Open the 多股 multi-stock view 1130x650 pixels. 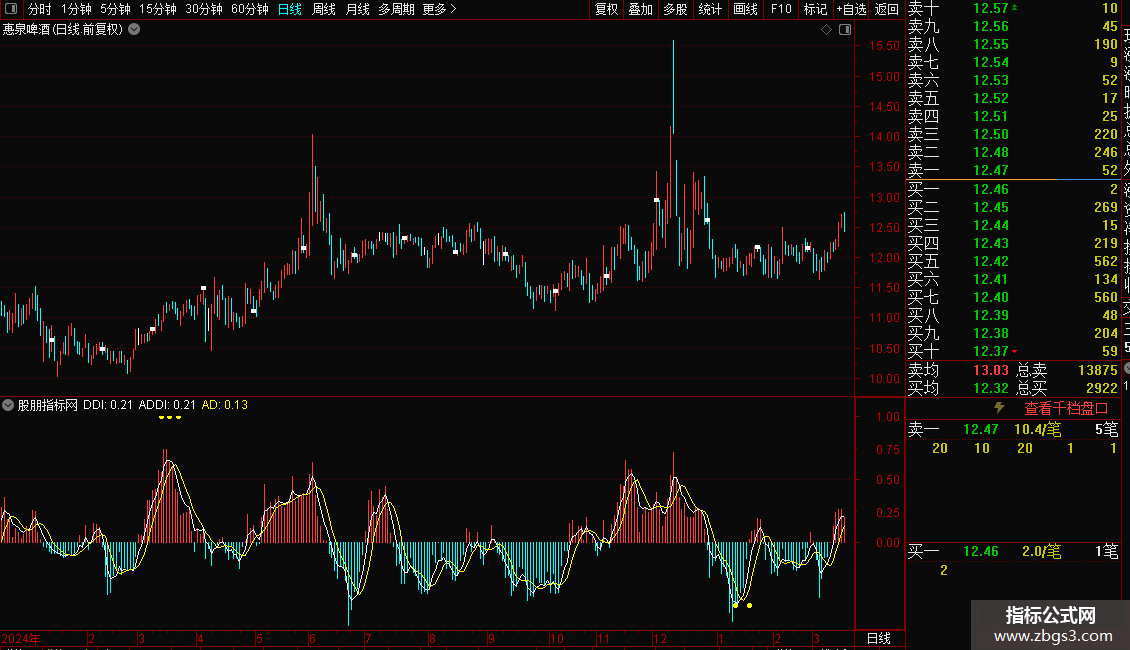coord(675,9)
